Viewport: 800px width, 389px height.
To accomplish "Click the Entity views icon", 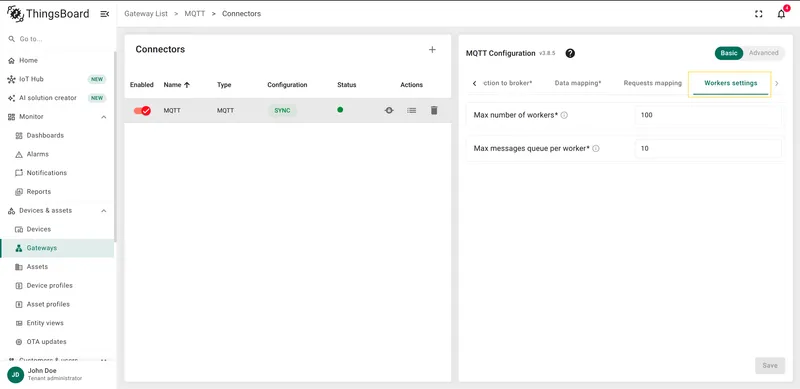I will [x=19, y=323].
